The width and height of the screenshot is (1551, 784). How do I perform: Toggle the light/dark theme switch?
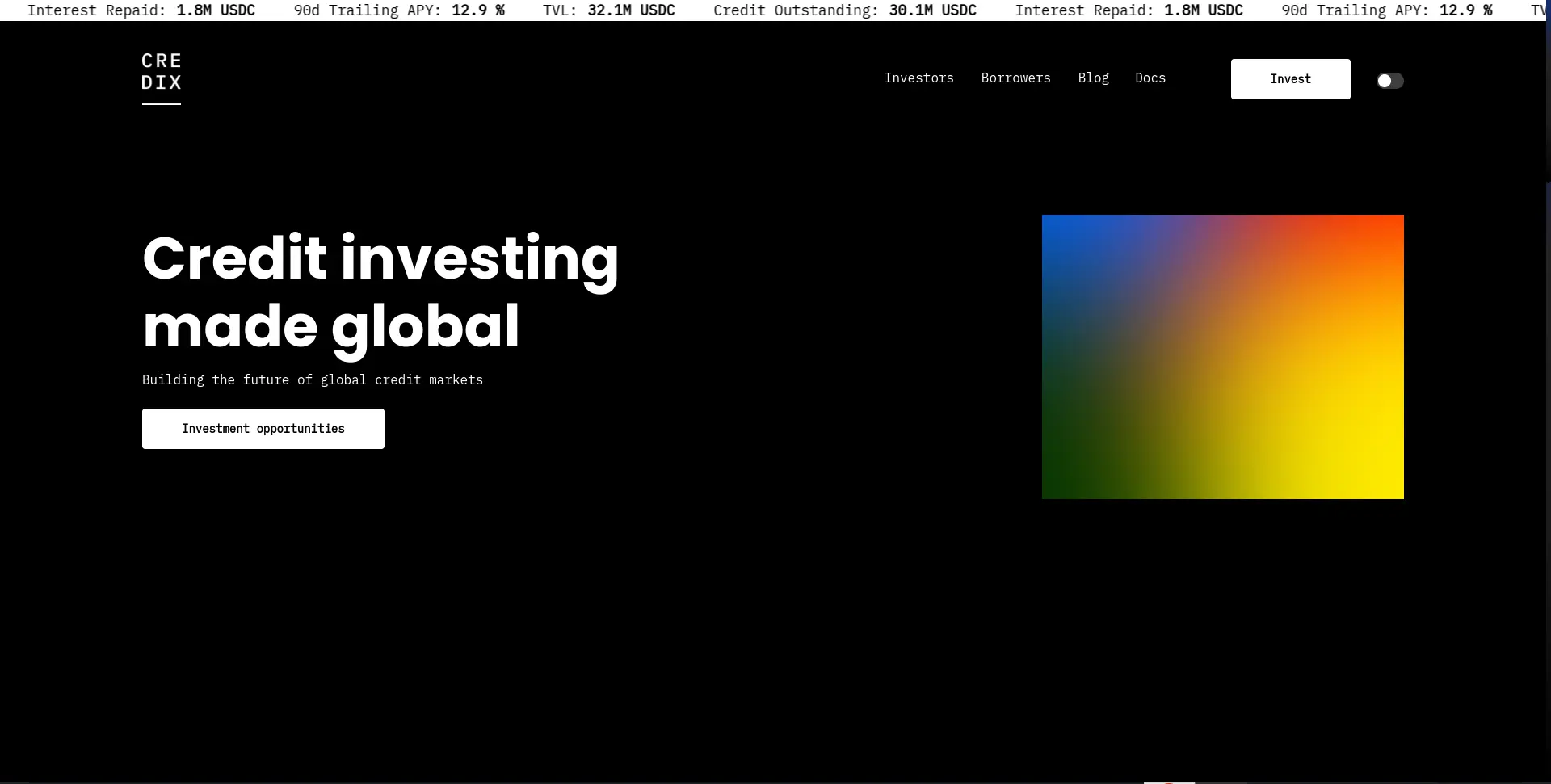coord(1389,81)
